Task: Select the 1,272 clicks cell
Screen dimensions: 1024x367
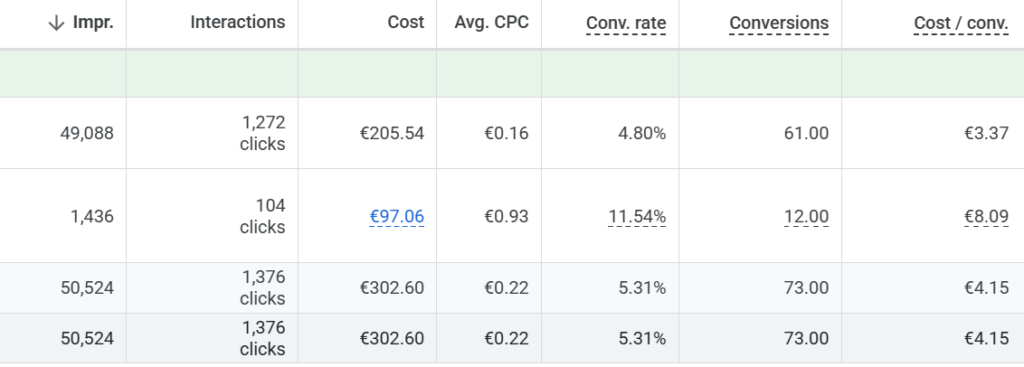Action: coord(263,133)
